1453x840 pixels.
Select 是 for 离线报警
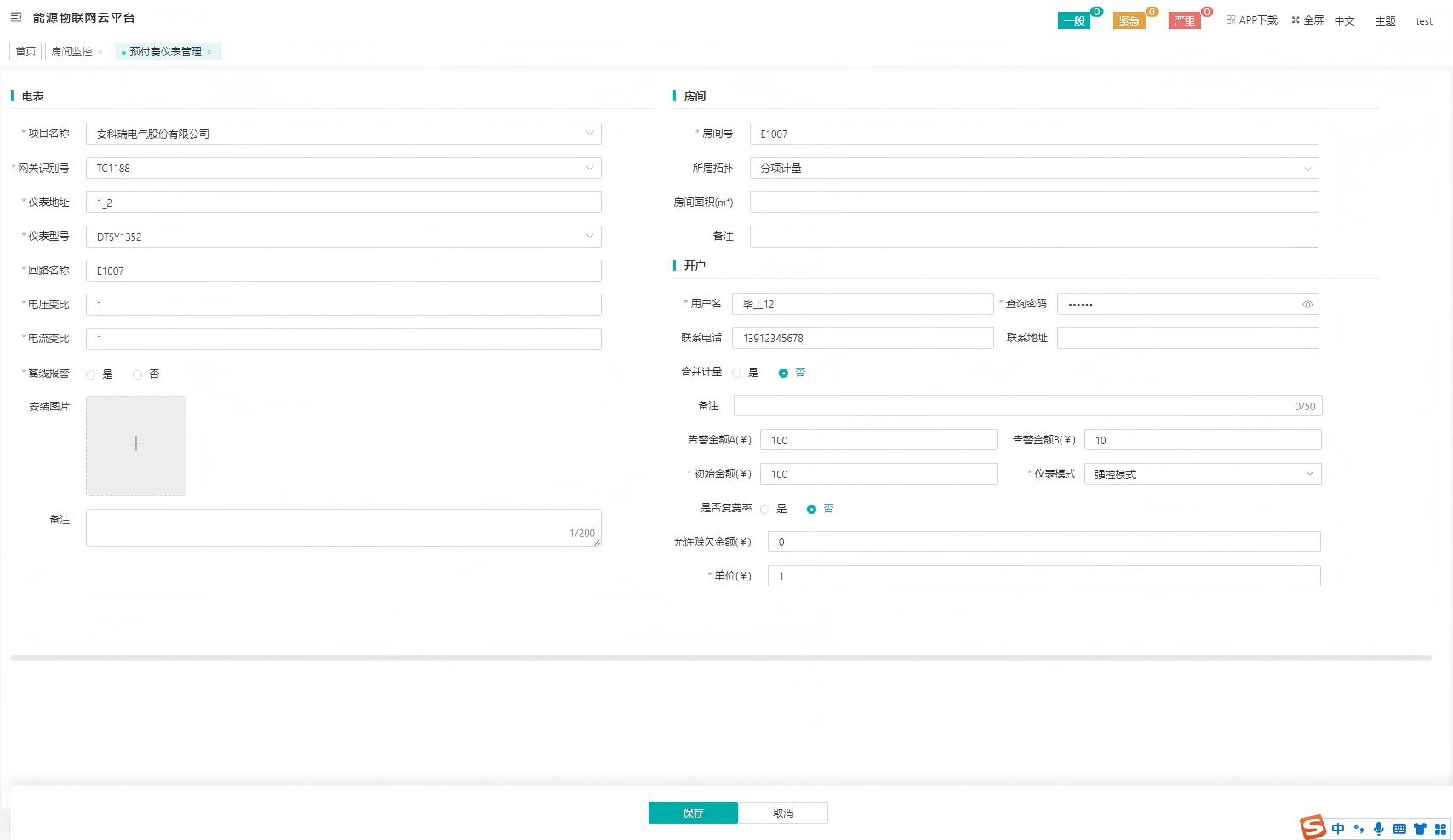click(91, 374)
